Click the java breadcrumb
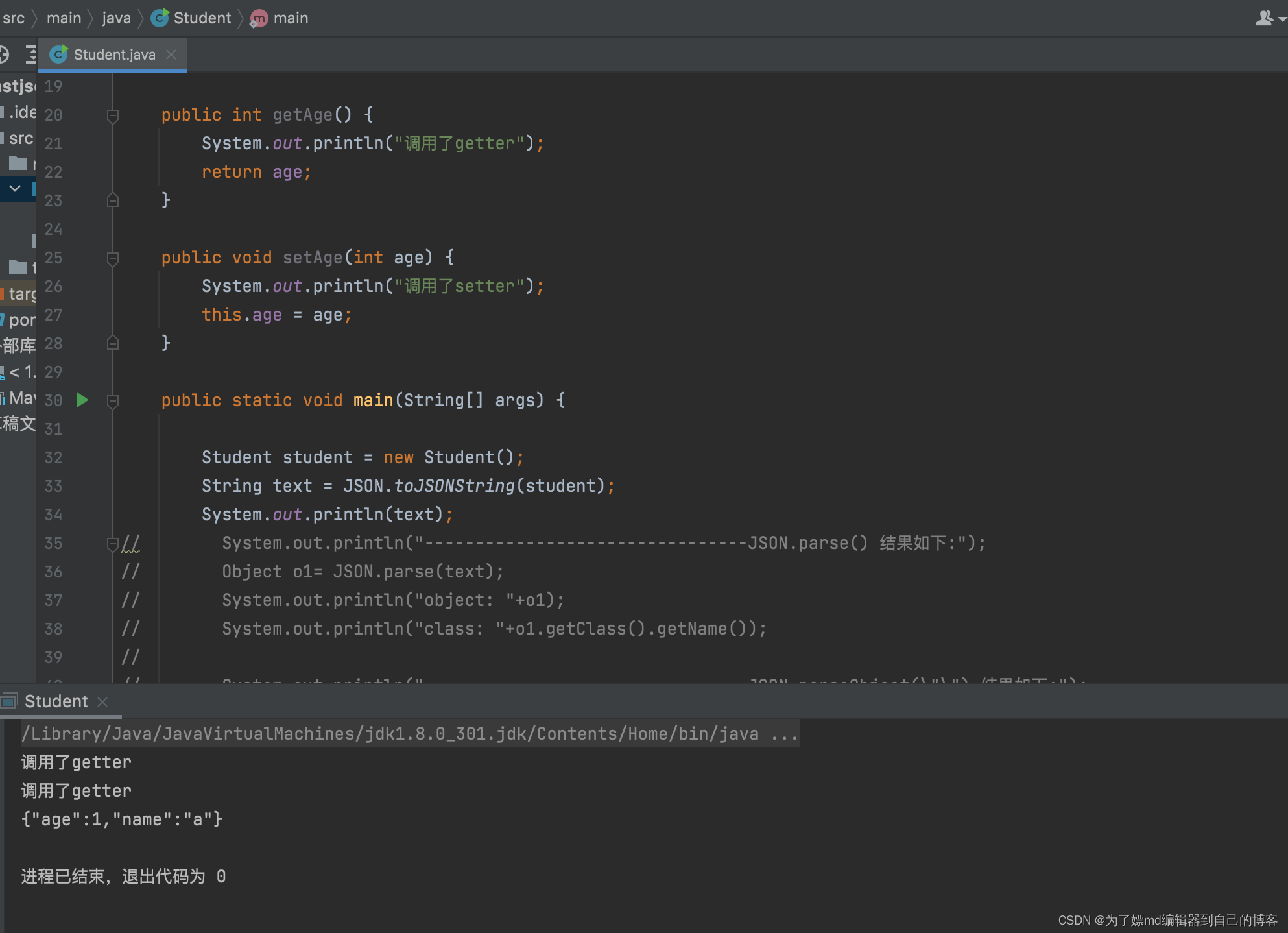Viewport: 1288px width, 933px height. coord(117,18)
